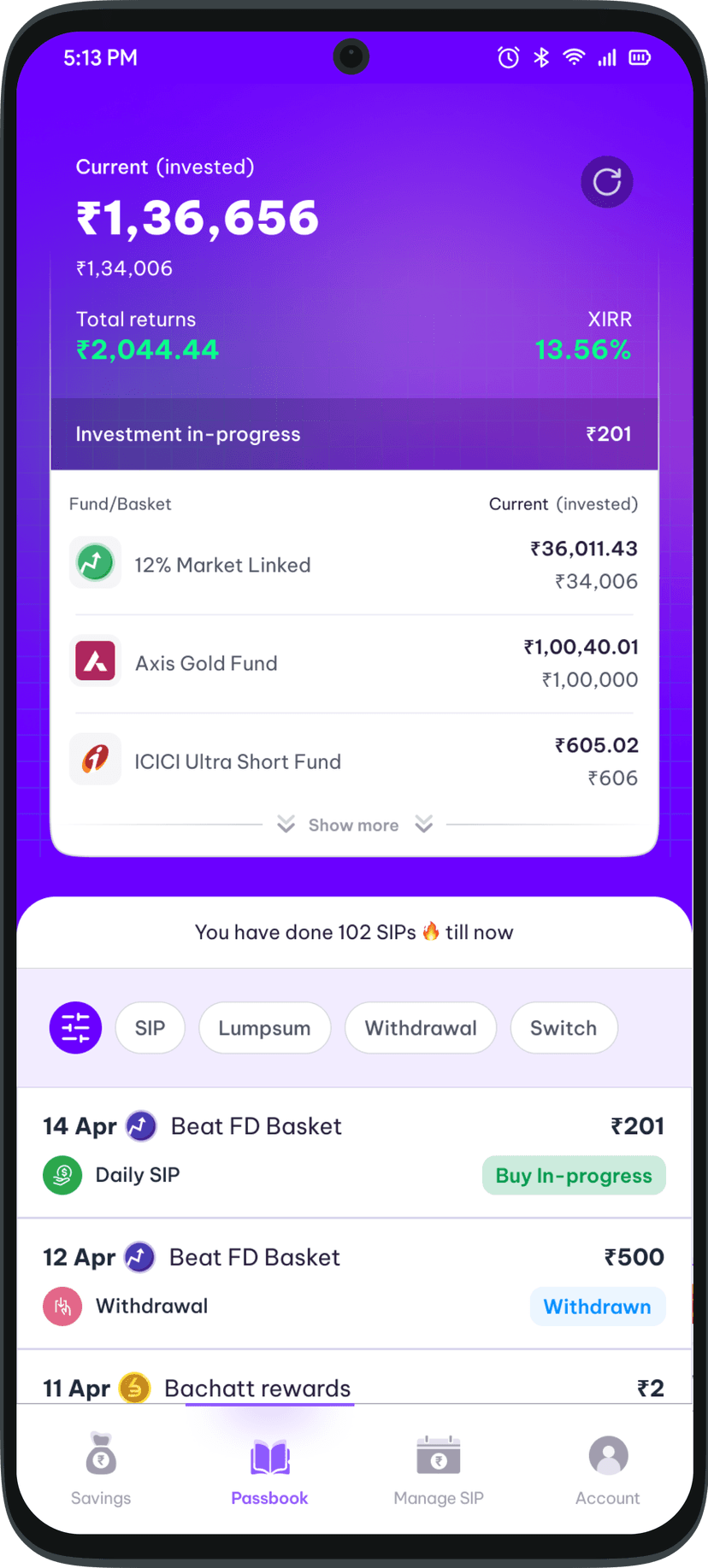Tap the refresh portfolio icon
Image resolution: width=708 pixels, height=1568 pixels.
[x=607, y=182]
